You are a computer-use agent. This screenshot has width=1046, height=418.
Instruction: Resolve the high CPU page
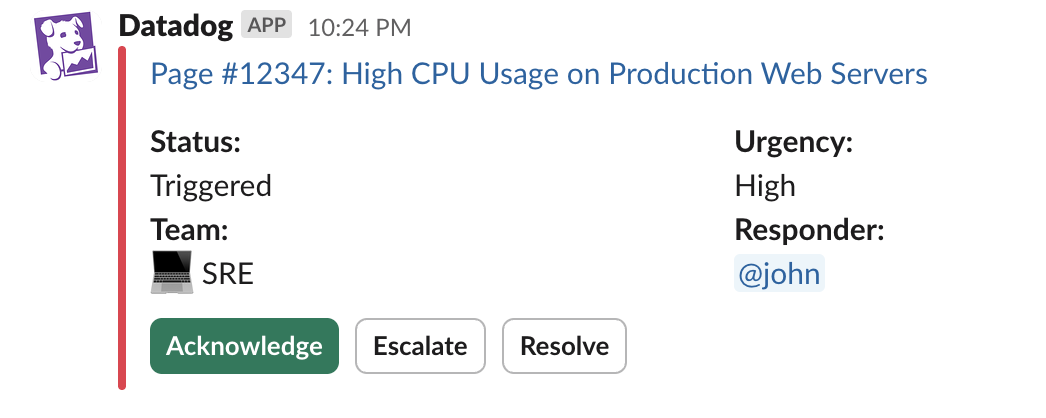[x=564, y=346]
